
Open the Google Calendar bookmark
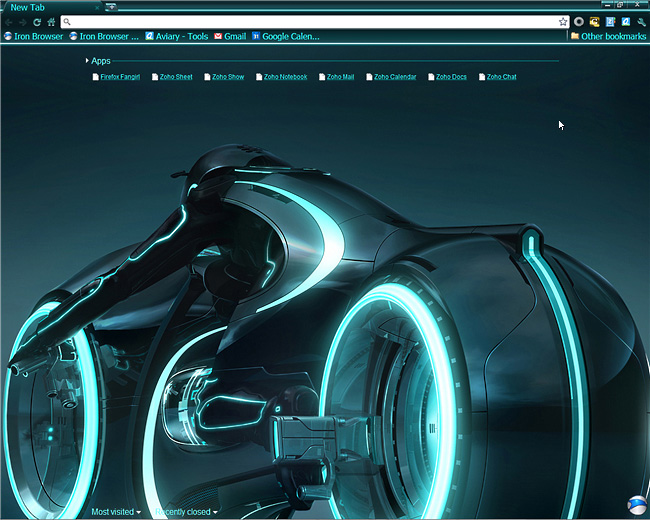pyautogui.click(x=286, y=36)
